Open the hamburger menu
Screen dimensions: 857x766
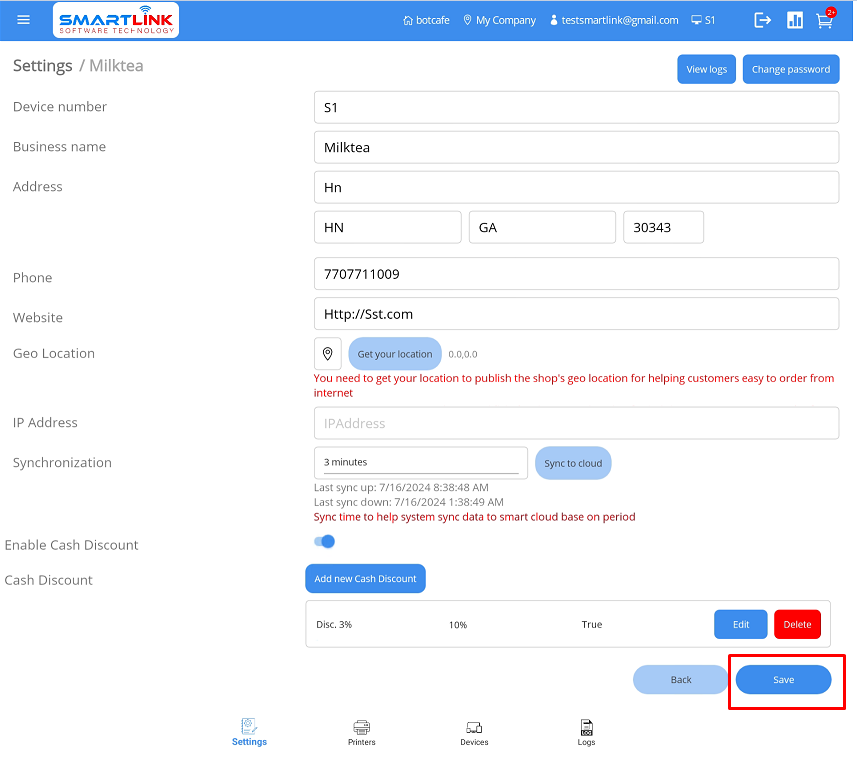pos(24,20)
